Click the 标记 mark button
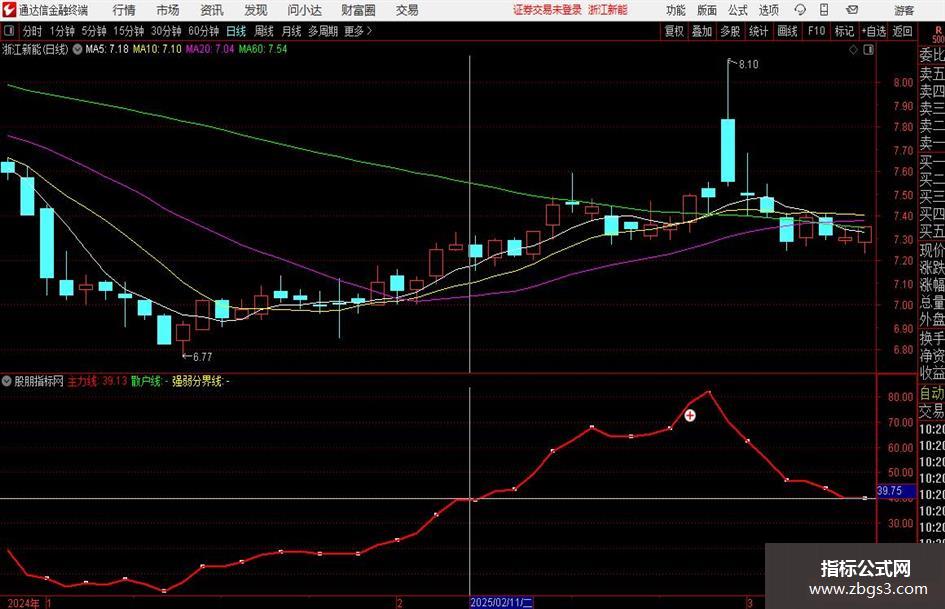 tap(844, 31)
